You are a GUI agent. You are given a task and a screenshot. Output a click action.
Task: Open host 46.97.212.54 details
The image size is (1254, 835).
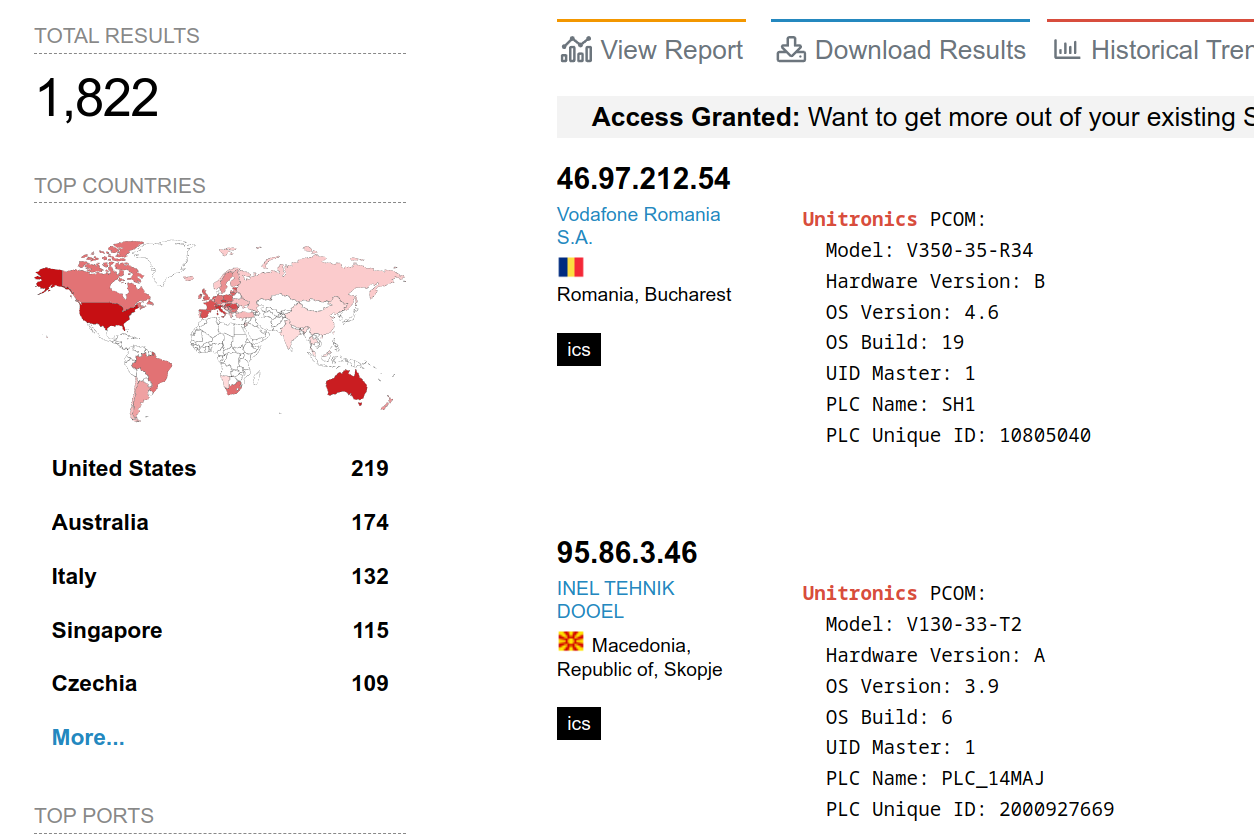[643, 179]
